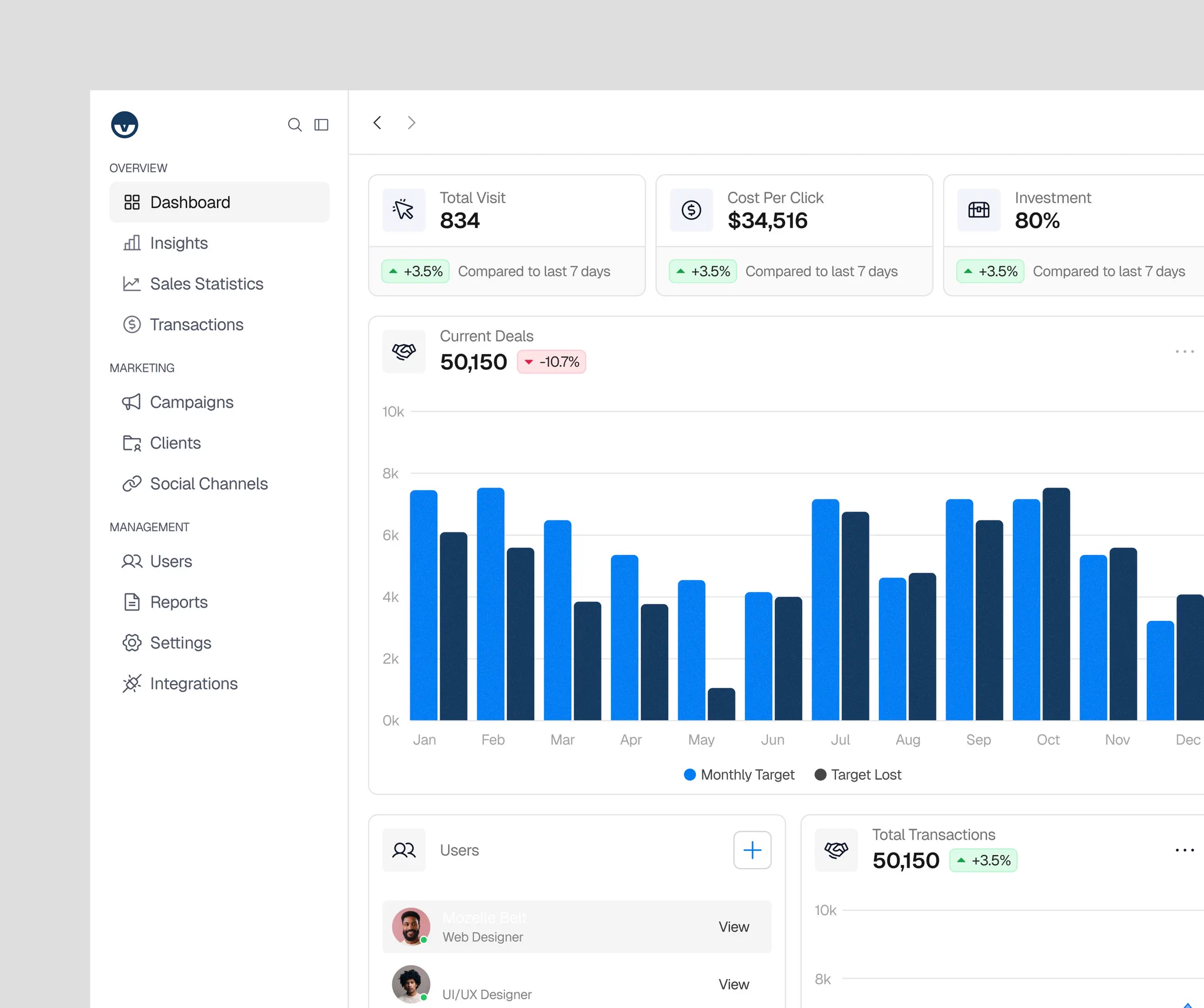Click the Feb Monthly Target bar
The width and height of the screenshot is (1204, 1008).
pos(491,604)
